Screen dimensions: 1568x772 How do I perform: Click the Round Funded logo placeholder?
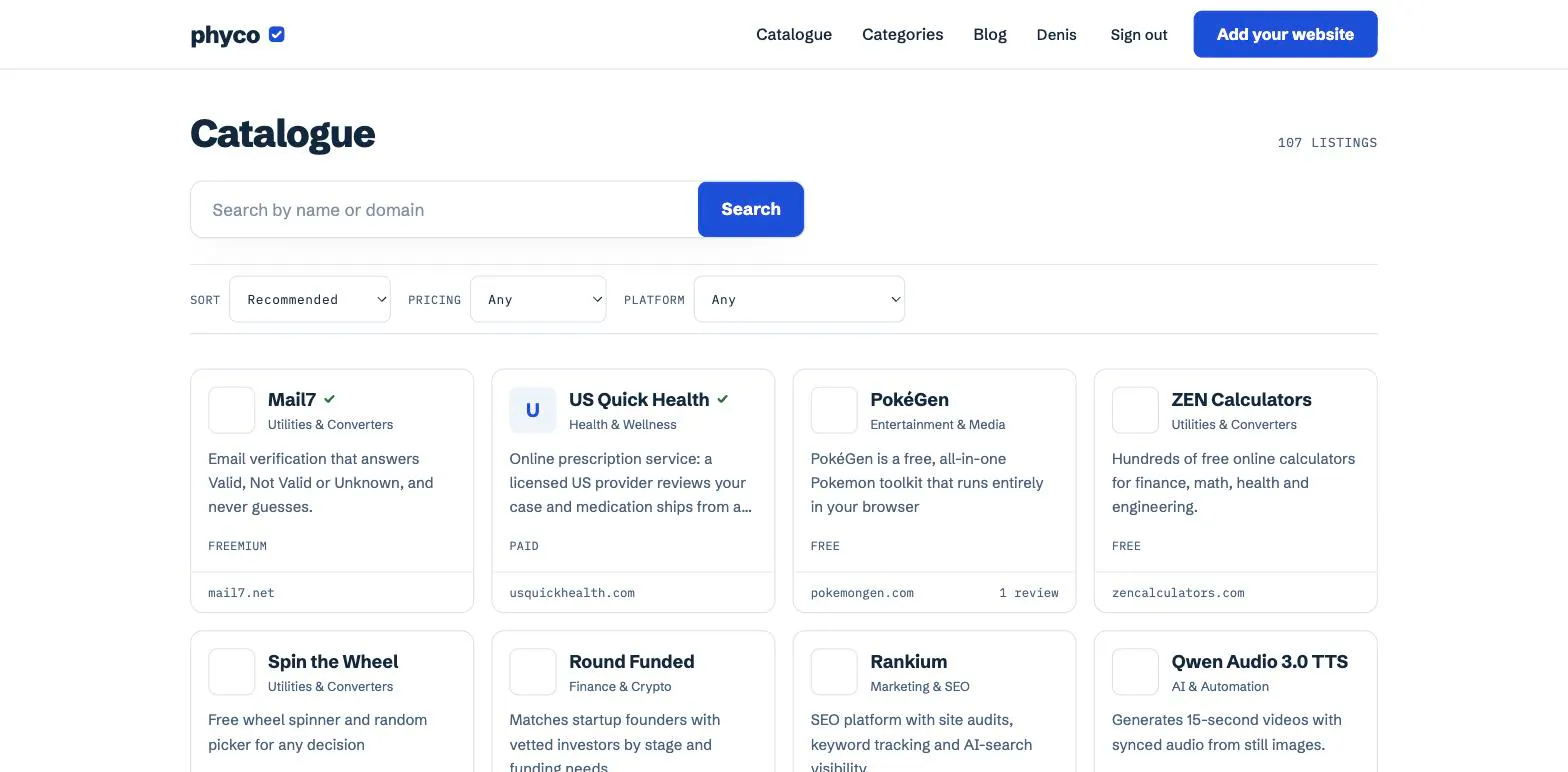tap(533, 672)
